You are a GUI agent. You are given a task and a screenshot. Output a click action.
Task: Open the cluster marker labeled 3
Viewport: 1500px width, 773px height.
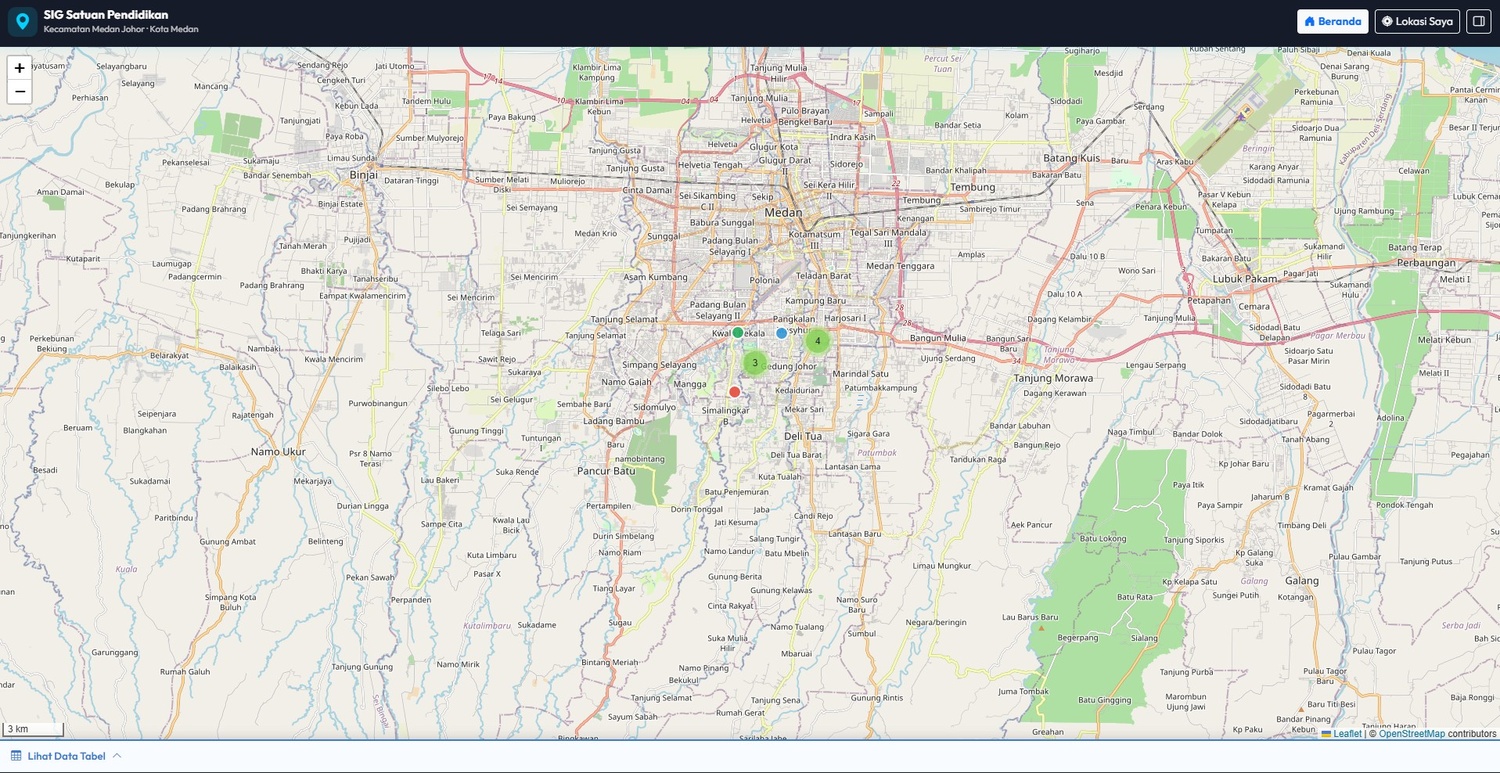click(x=754, y=362)
